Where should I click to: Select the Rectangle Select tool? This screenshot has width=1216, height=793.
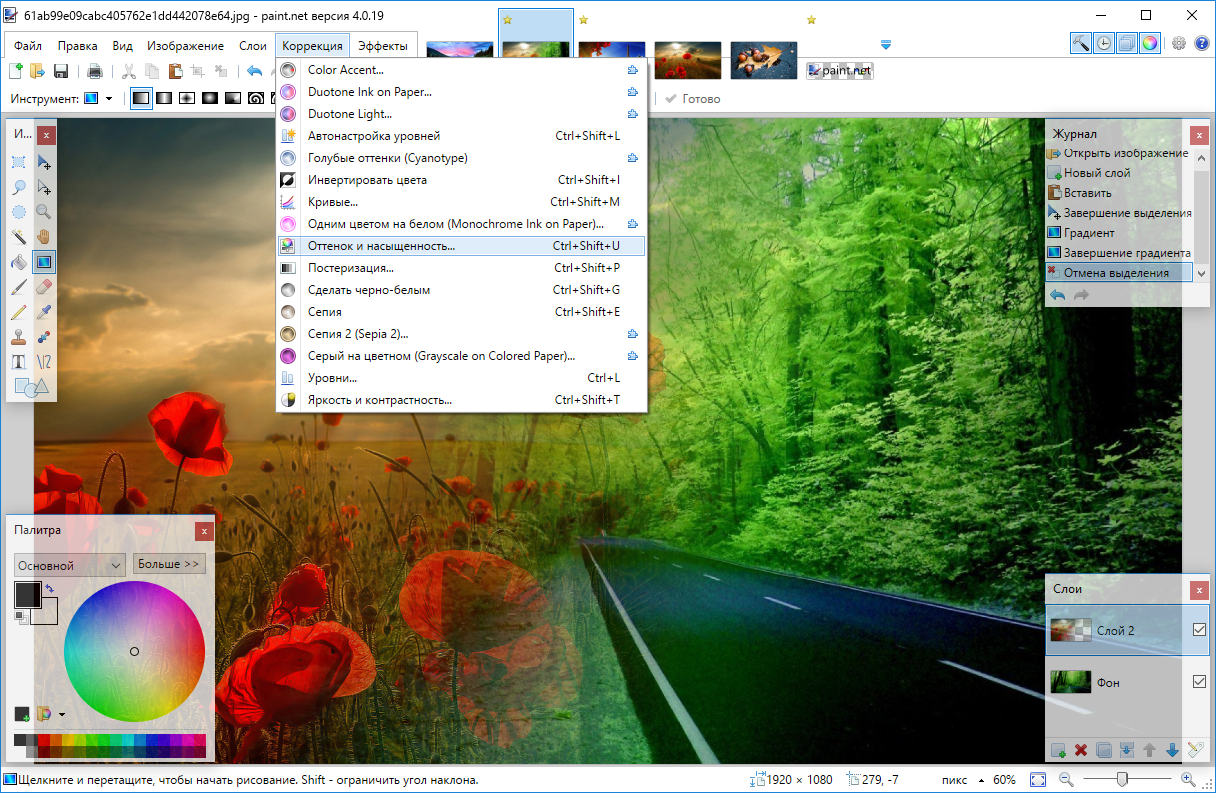(19, 162)
